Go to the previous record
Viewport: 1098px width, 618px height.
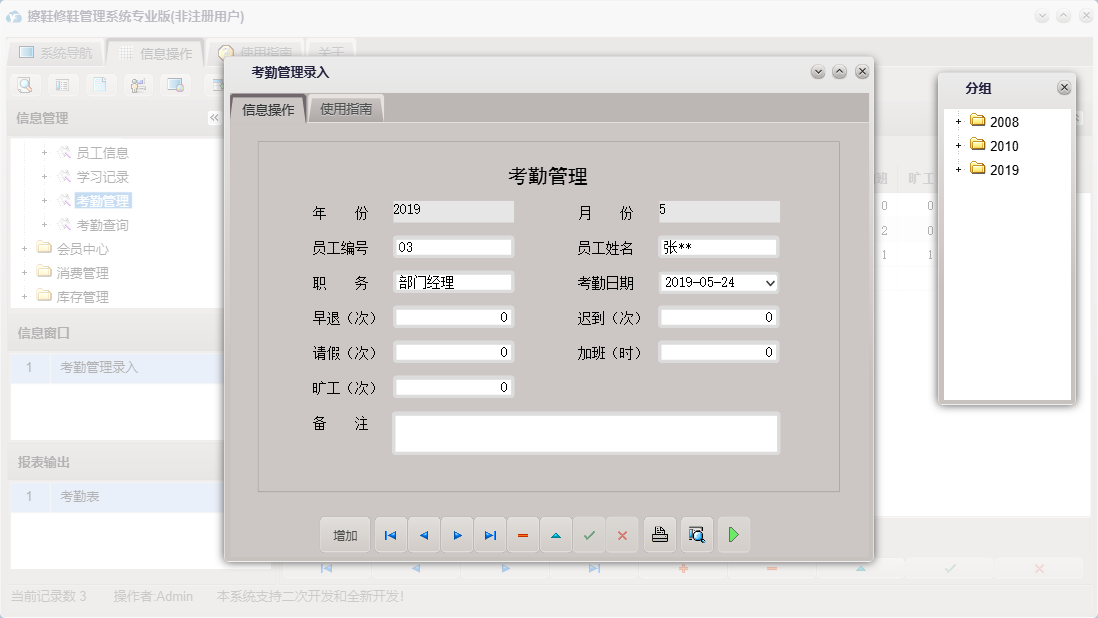pos(423,535)
